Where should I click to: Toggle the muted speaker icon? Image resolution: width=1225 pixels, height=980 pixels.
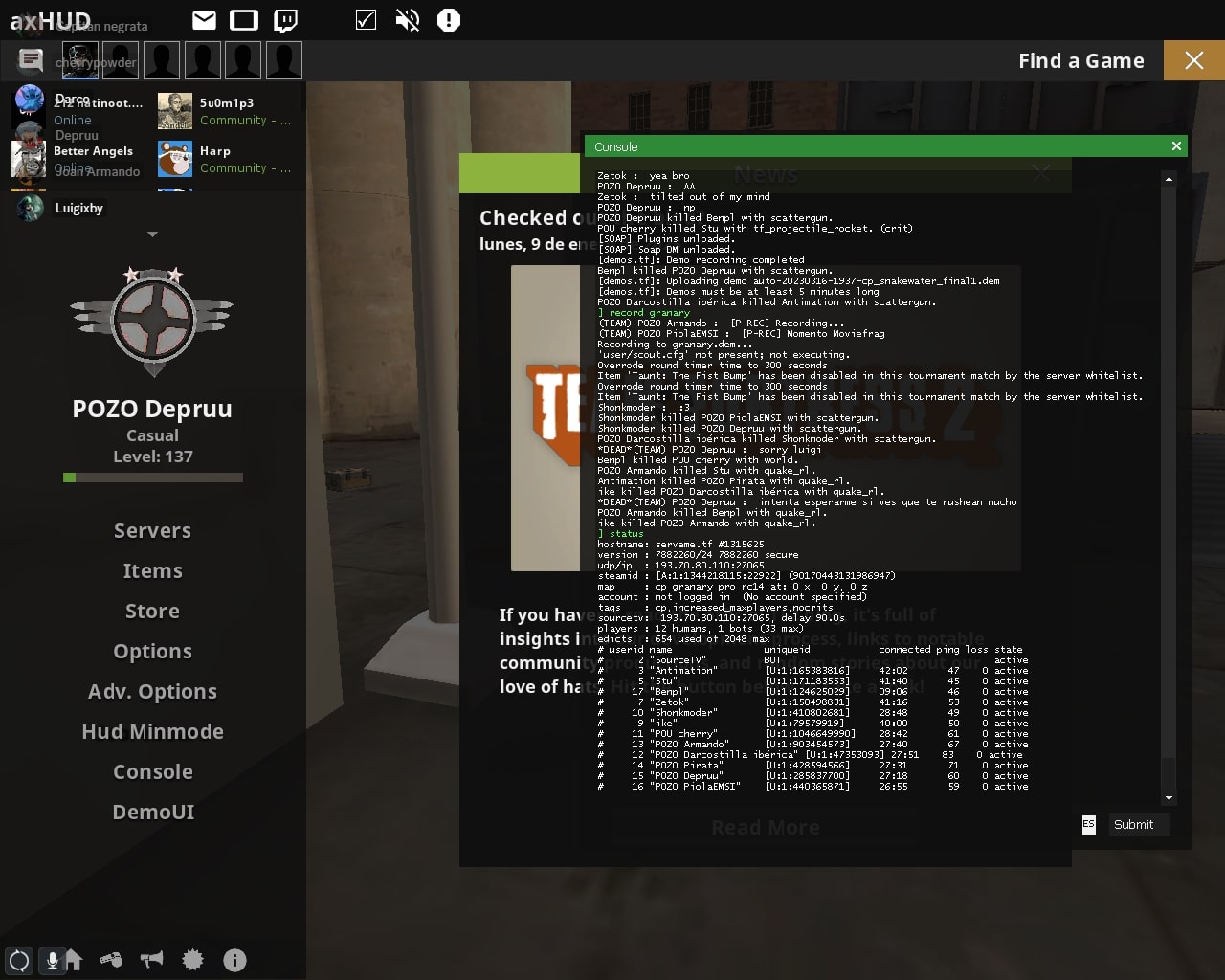pos(407,20)
